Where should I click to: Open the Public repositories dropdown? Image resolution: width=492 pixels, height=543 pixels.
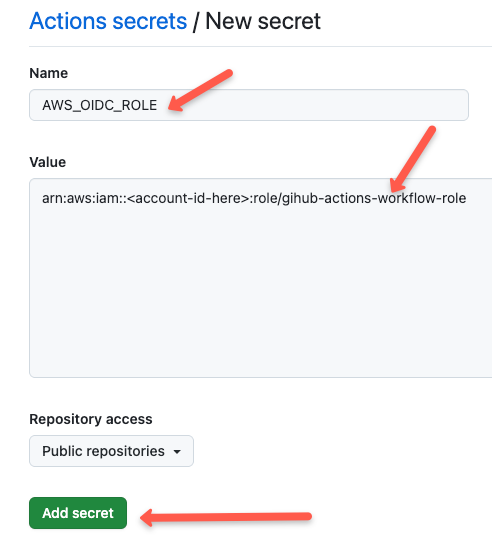tap(111, 451)
